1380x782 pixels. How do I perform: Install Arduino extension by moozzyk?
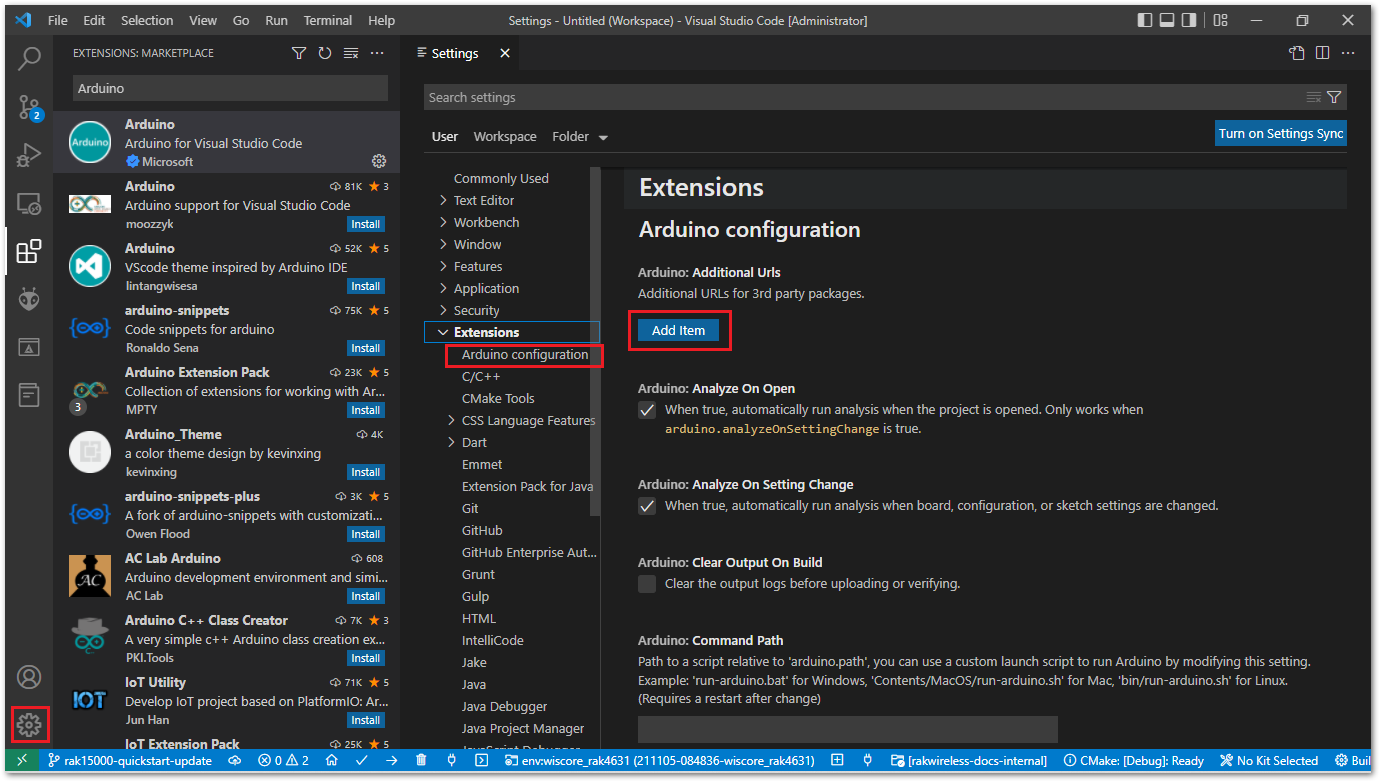pyautogui.click(x=366, y=224)
